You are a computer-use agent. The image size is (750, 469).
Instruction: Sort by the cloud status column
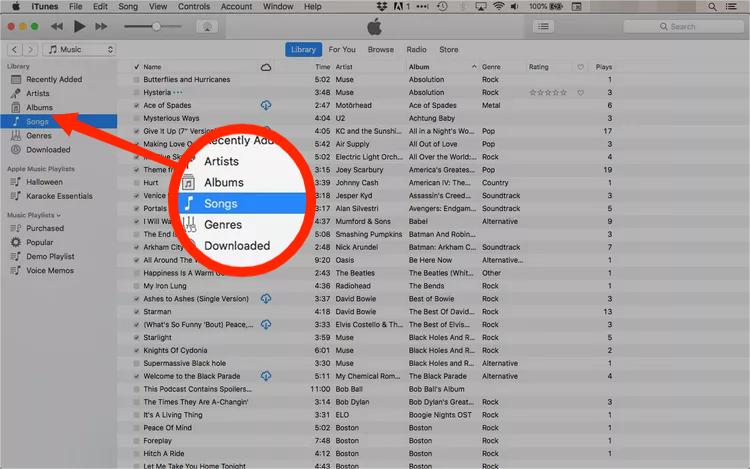266,67
